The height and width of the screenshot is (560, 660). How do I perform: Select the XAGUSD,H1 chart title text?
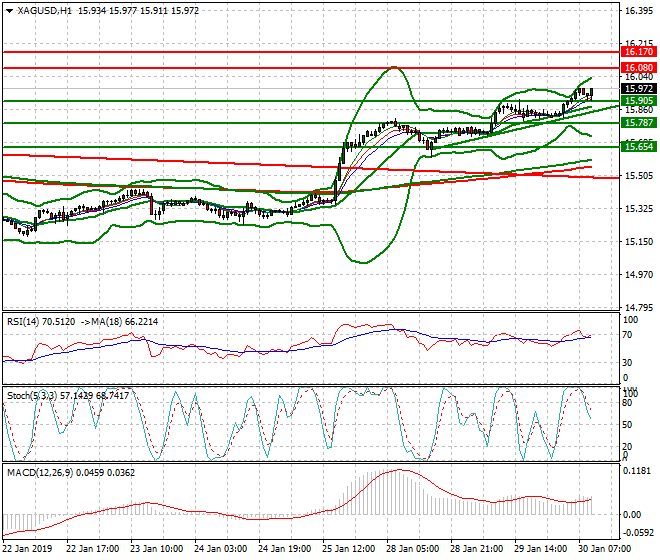(45, 11)
